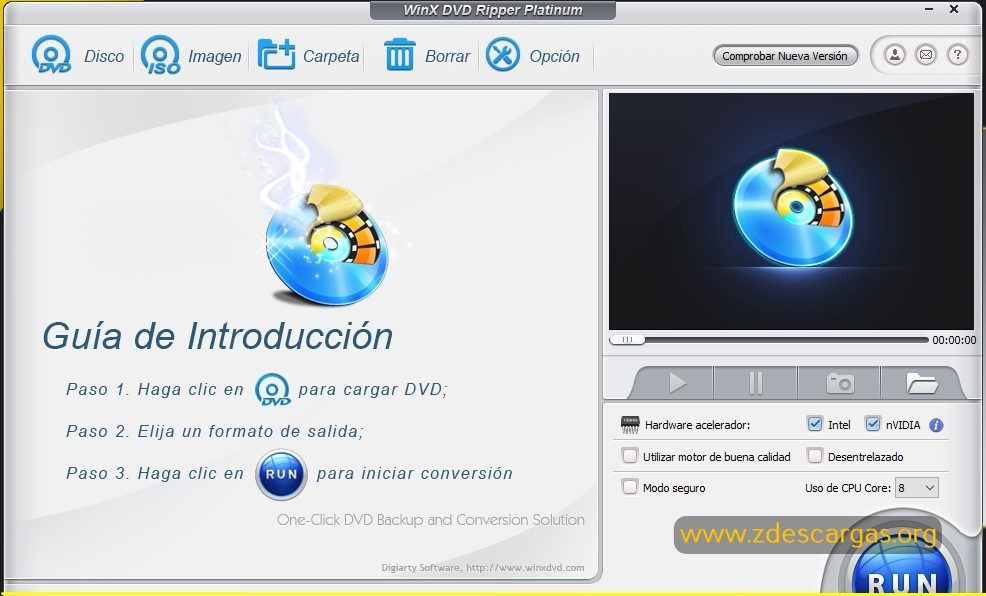Click the large WinX disc logo

[x=327, y=245]
